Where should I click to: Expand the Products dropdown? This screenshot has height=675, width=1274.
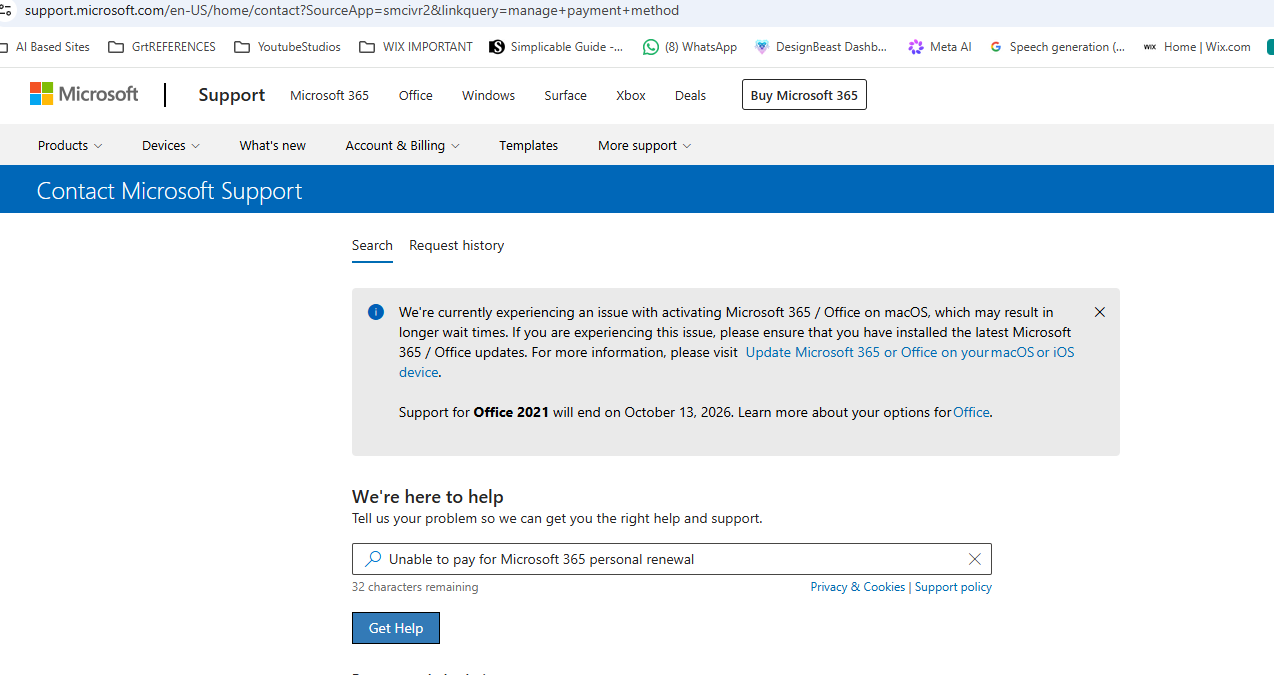(70, 145)
